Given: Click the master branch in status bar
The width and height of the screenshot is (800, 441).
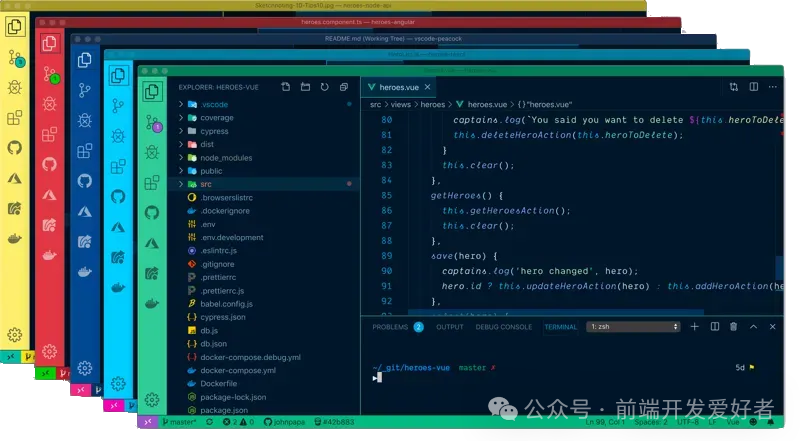Looking at the screenshot, I should [182, 423].
